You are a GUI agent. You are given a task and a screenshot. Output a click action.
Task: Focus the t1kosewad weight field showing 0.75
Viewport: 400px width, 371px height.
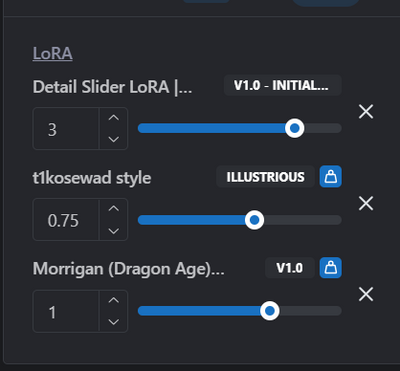click(66, 219)
